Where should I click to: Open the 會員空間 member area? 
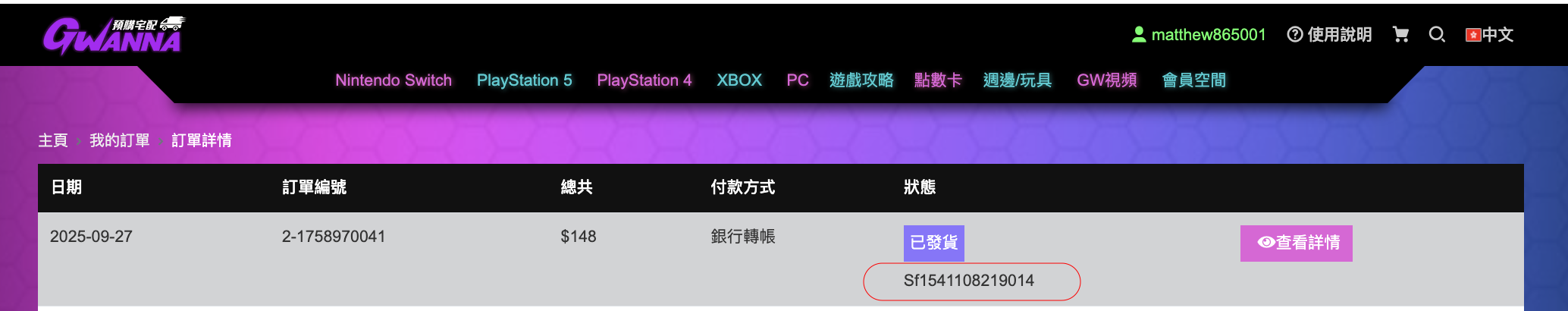click(x=1193, y=80)
